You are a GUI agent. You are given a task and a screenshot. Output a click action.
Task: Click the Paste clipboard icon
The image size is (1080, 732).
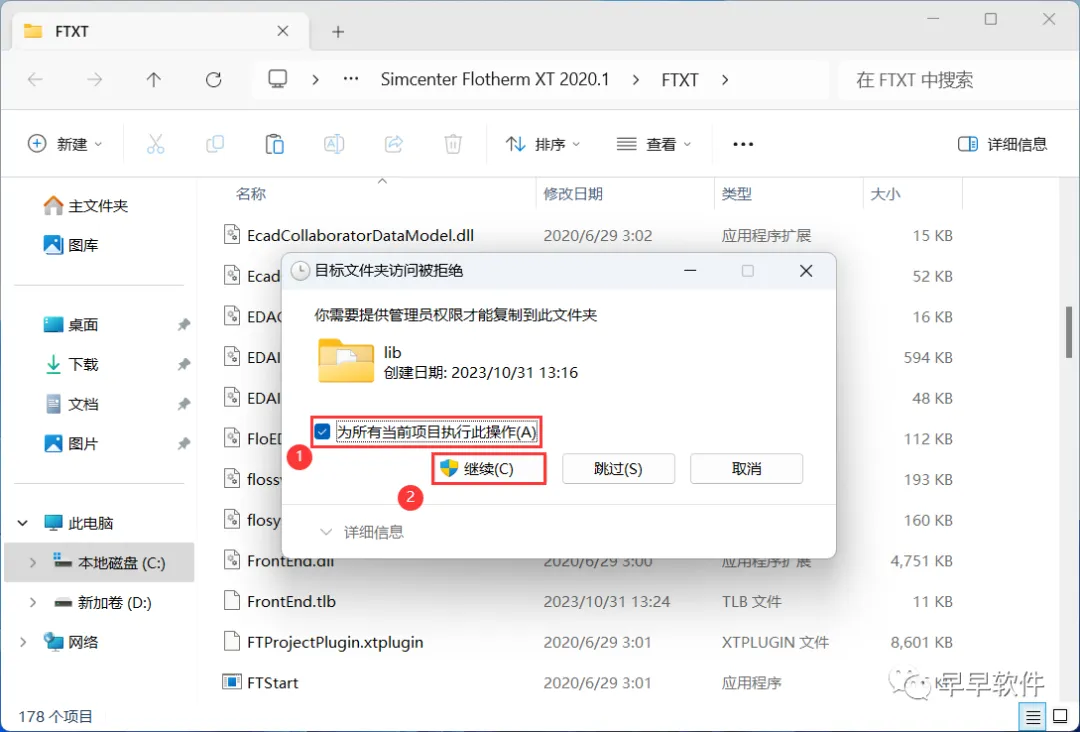click(x=274, y=144)
